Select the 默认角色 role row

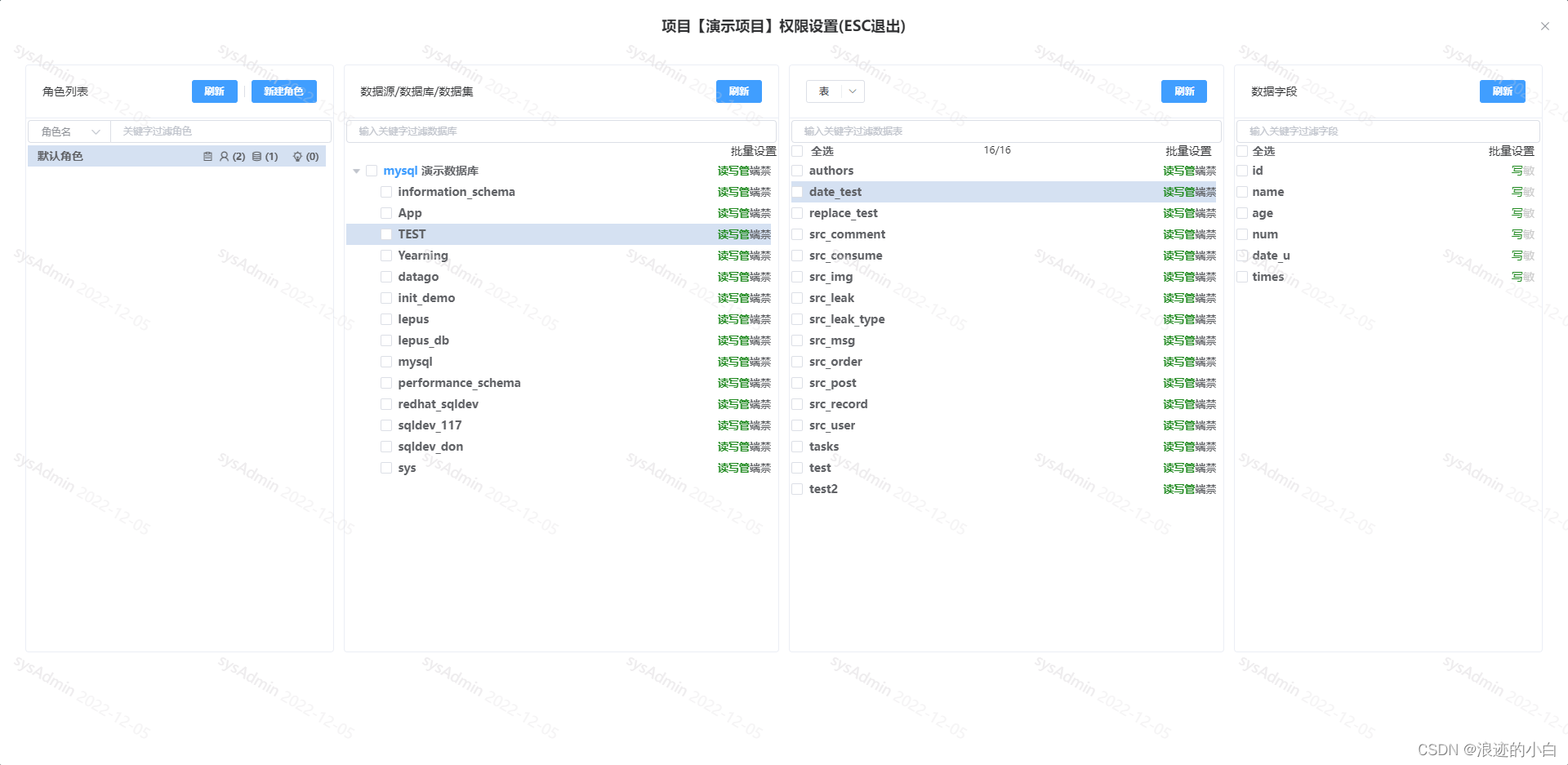pos(176,157)
